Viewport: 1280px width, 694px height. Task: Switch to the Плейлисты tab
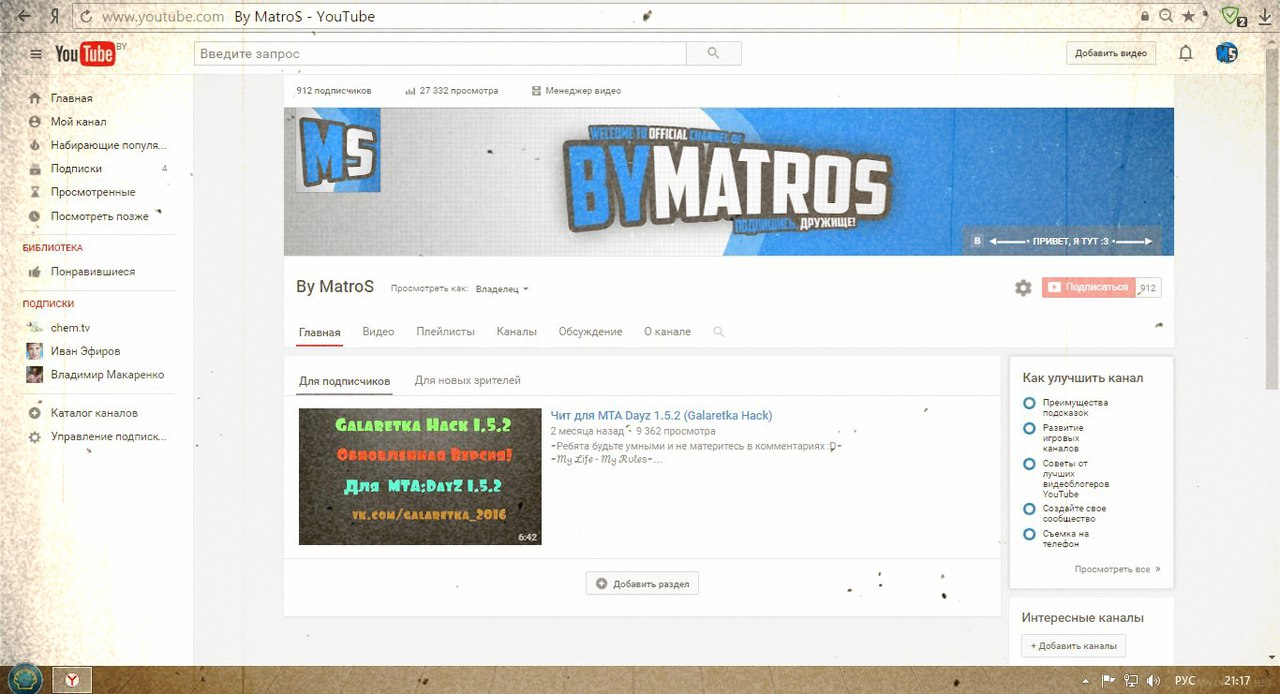(445, 332)
